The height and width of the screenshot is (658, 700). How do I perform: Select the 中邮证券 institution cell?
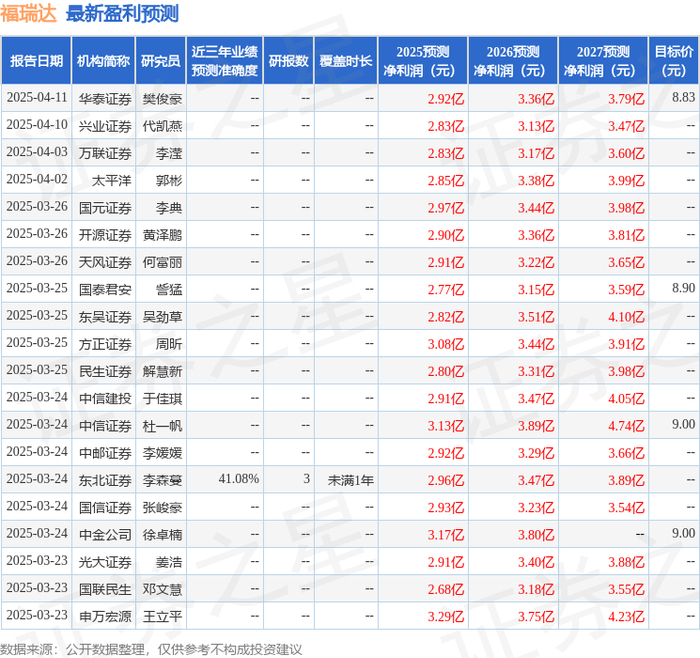(x=105, y=453)
